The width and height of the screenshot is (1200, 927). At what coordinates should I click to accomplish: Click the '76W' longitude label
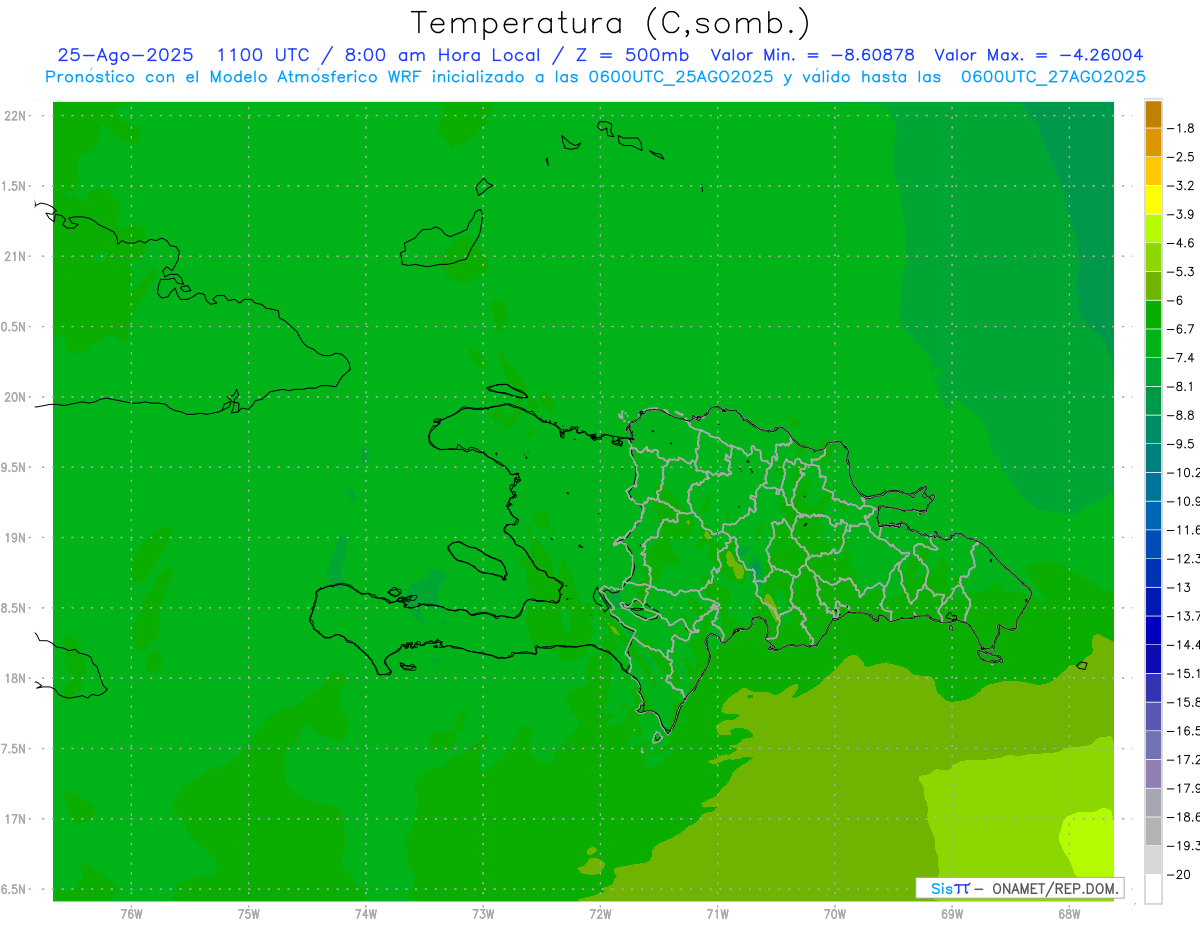click(x=131, y=913)
